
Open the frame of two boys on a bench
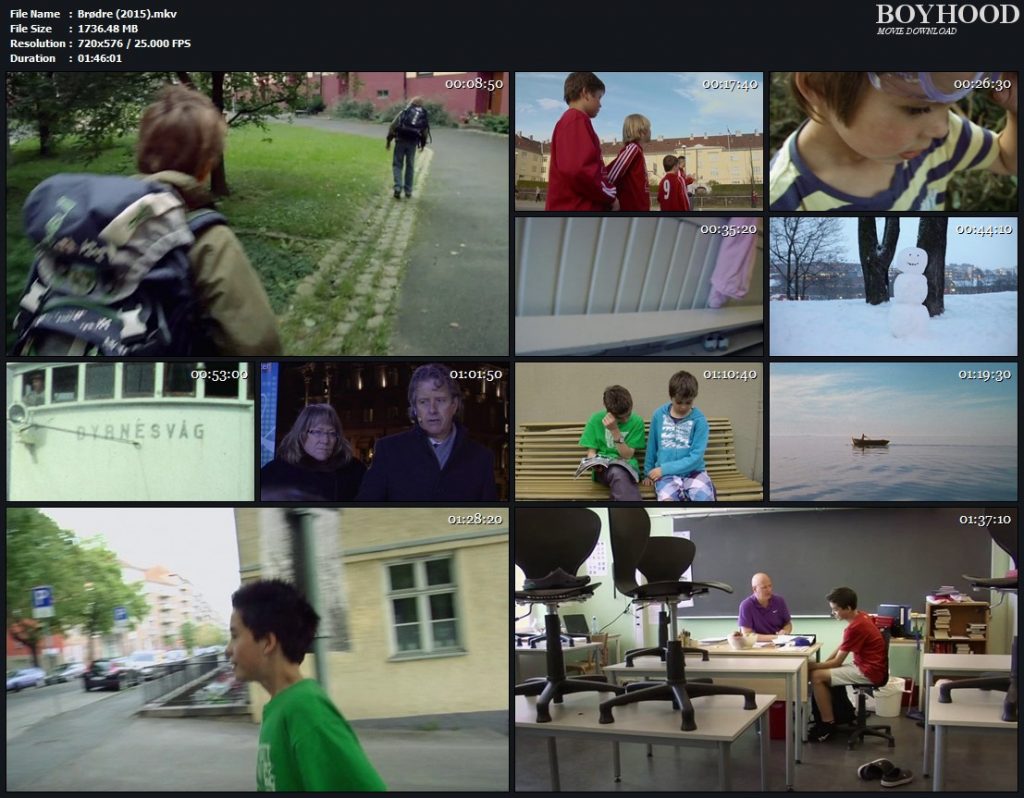tap(639, 431)
